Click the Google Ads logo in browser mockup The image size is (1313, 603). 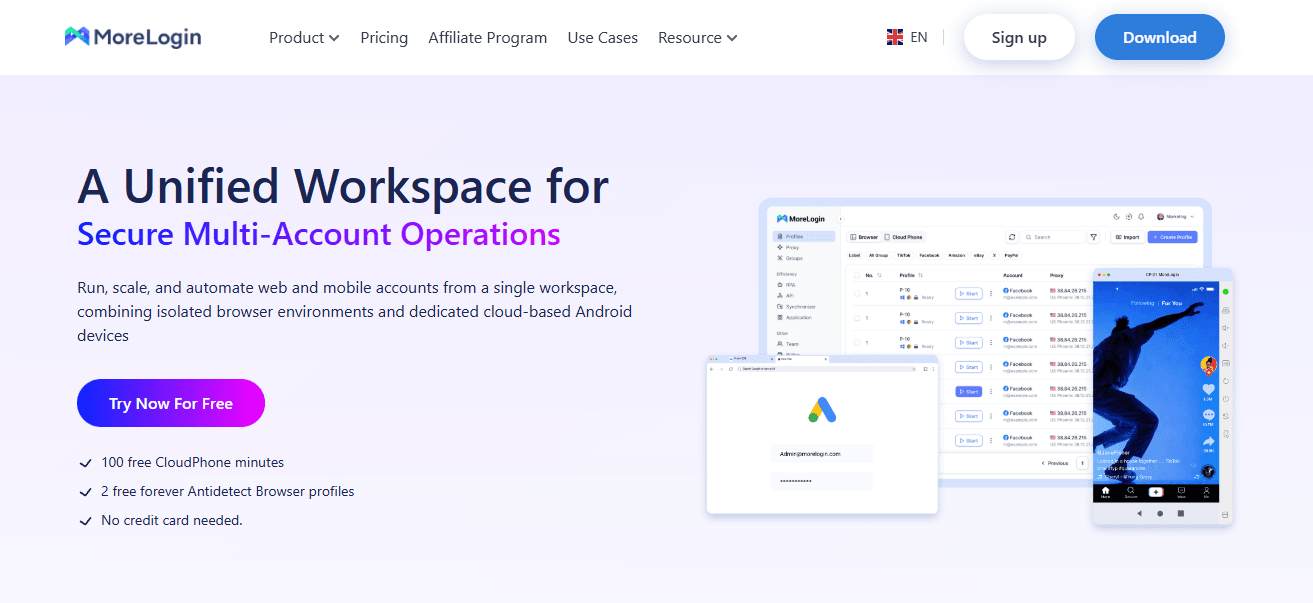click(822, 410)
